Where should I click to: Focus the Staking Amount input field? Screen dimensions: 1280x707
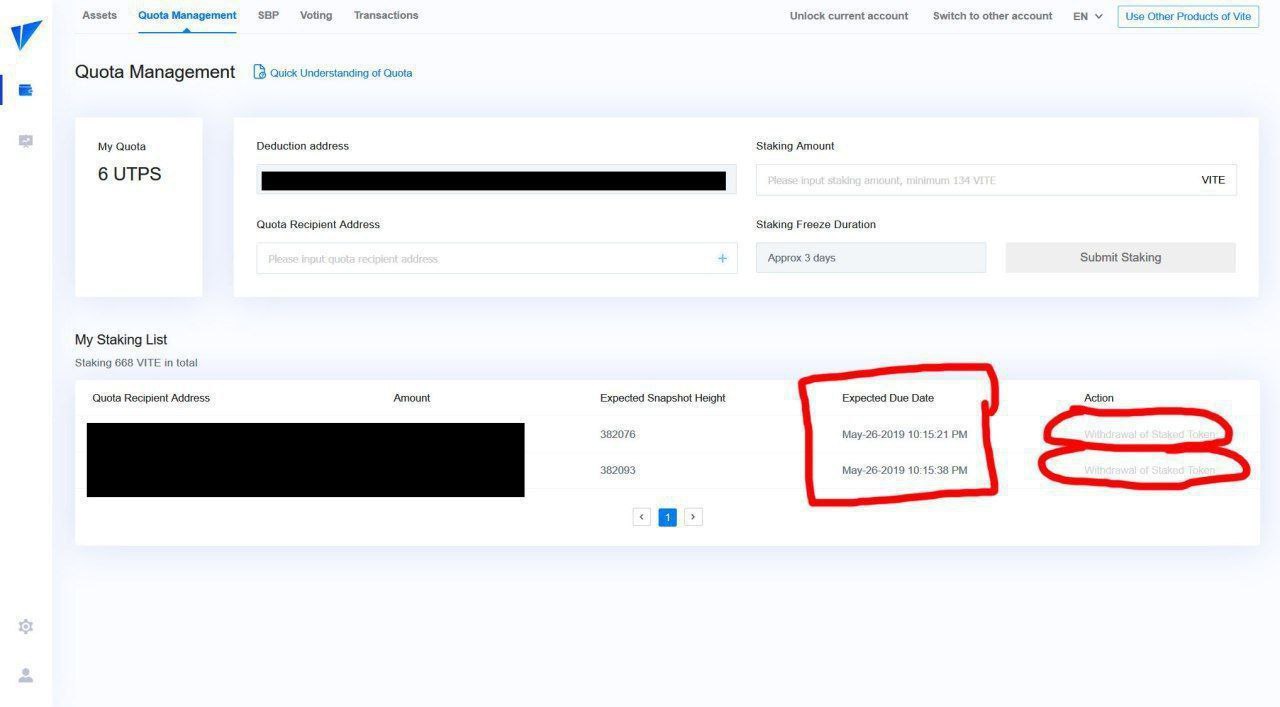click(996, 180)
